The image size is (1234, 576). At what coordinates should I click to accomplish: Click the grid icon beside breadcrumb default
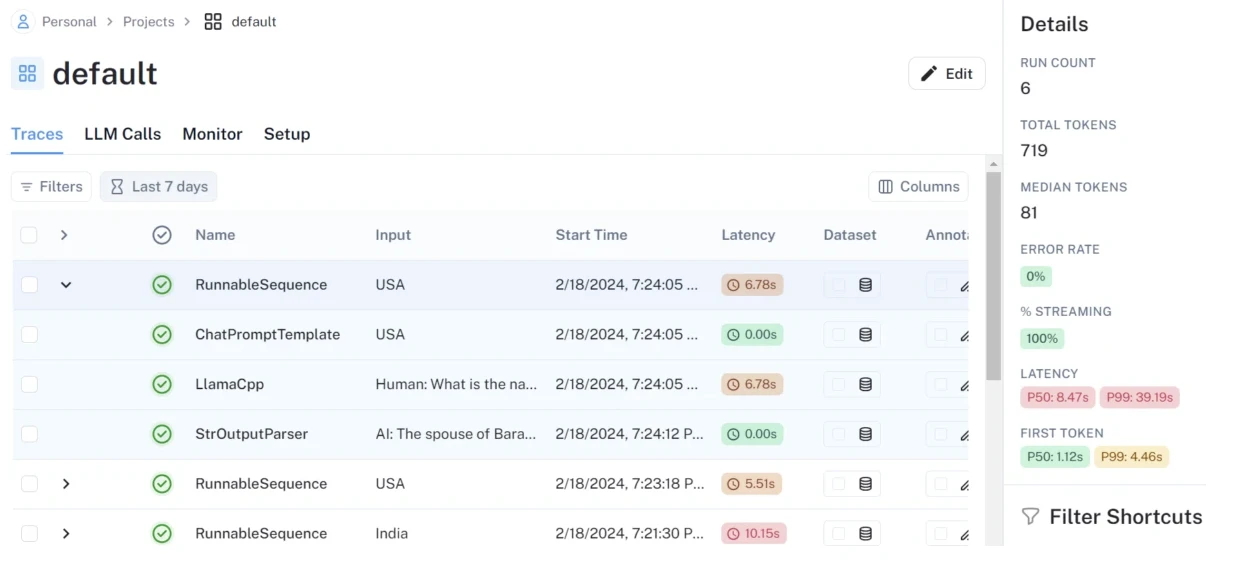coord(213,21)
